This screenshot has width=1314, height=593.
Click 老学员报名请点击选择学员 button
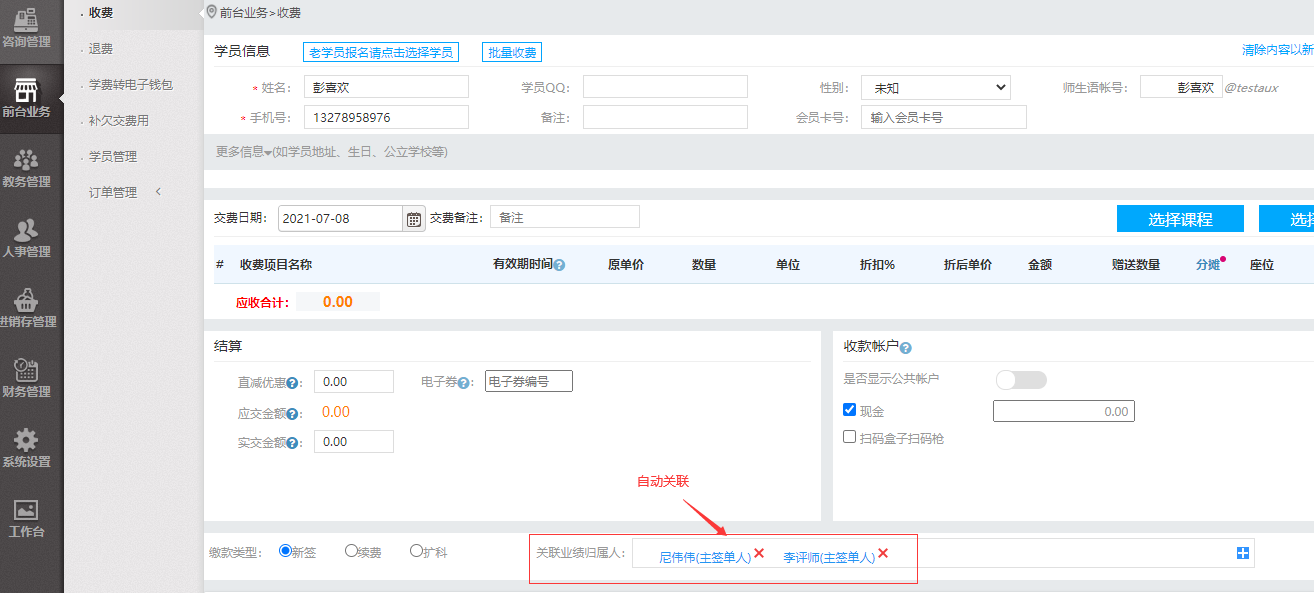(x=381, y=52)
